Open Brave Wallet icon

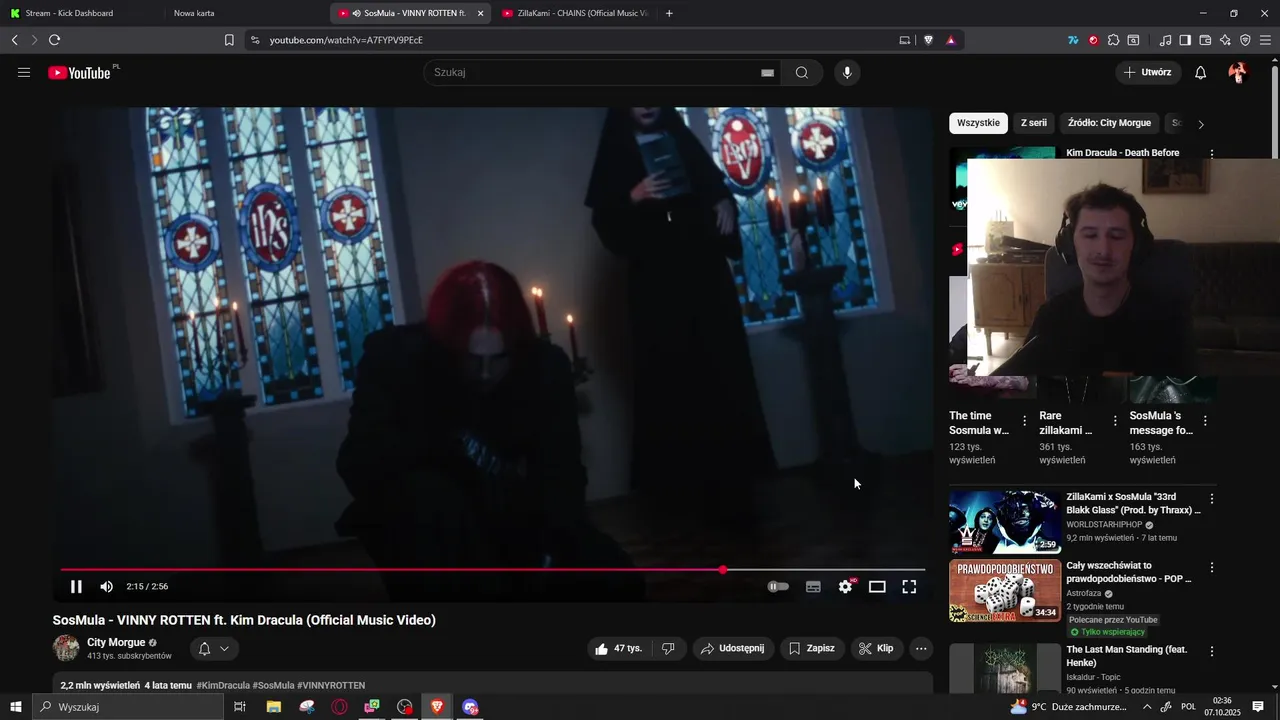tap(1205, 40)
